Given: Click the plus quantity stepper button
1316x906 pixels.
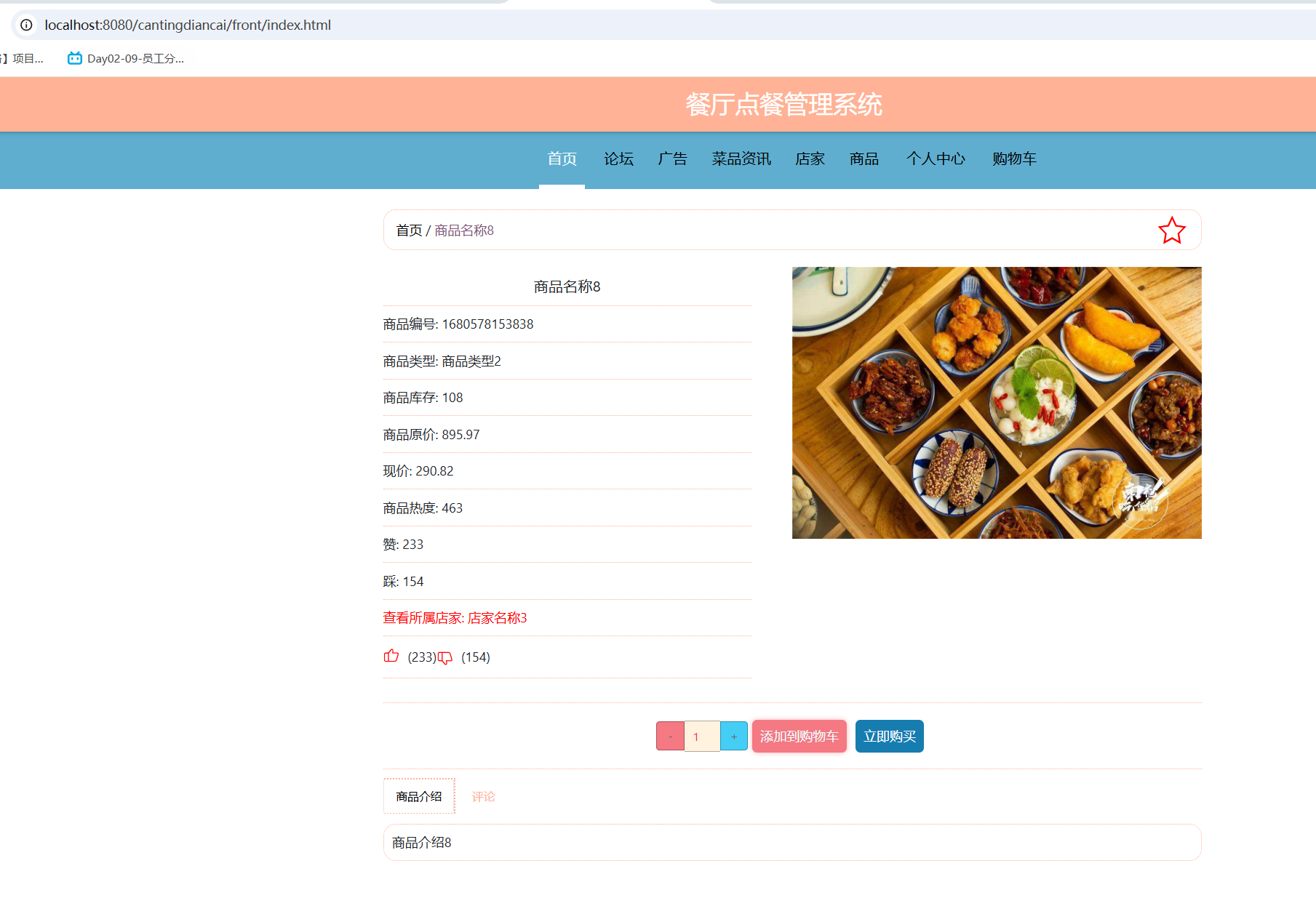Looking at the screenshot, I should pyautogui.click(x=733, y=736).
